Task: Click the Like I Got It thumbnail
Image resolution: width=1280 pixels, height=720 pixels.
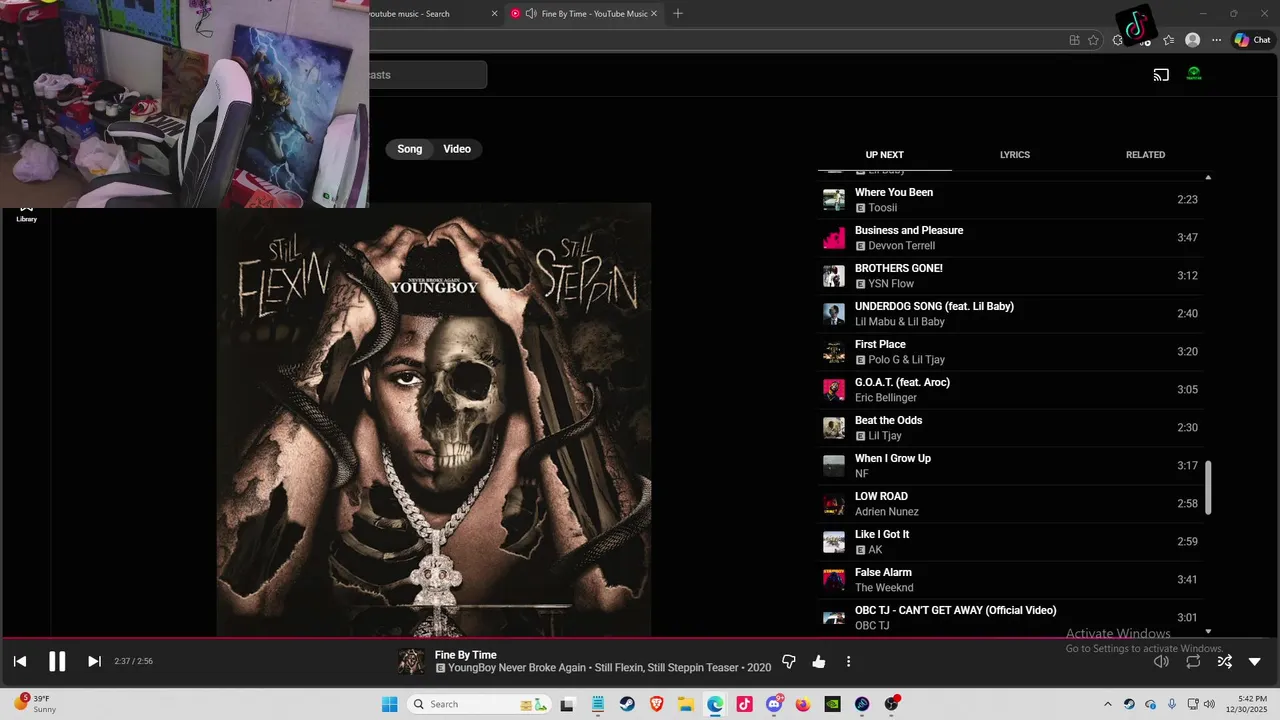Action: click(x=834, y=542)
